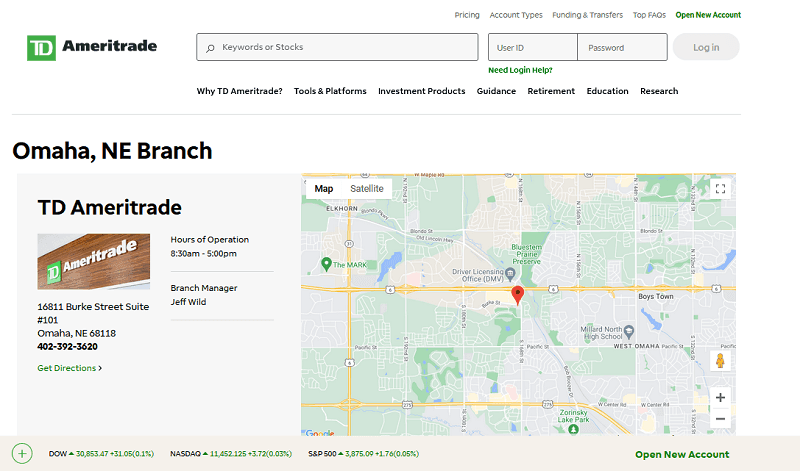Toggle fullscreen map view
This screenshot has height=471, width=800.
point(720,189)
